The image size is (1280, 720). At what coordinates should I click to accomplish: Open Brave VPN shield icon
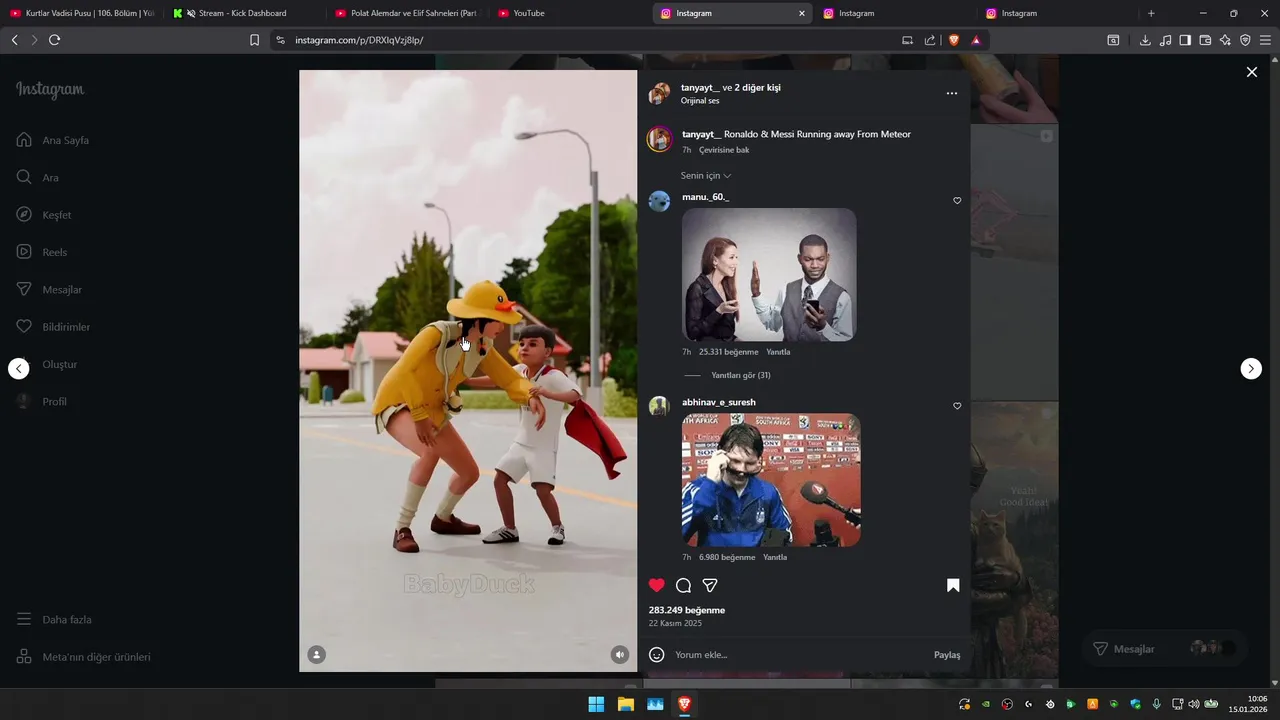tap(1245, 40)
